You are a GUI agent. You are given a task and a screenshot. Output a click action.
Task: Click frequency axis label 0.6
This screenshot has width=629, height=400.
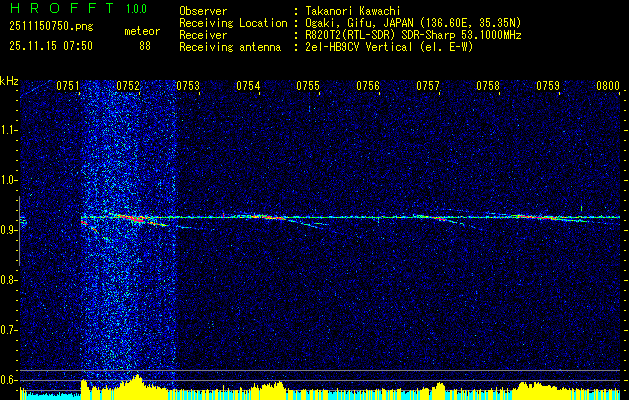coord(9,380)
